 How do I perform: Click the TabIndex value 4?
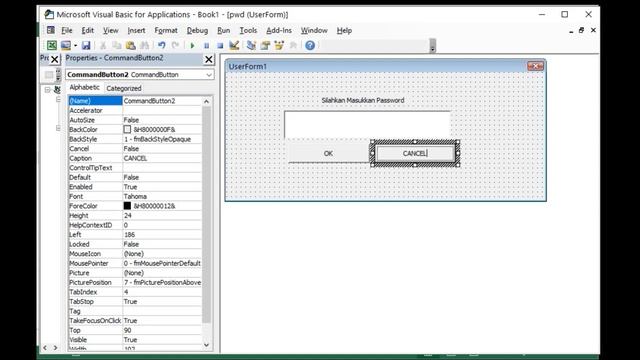tap(162, 292)
